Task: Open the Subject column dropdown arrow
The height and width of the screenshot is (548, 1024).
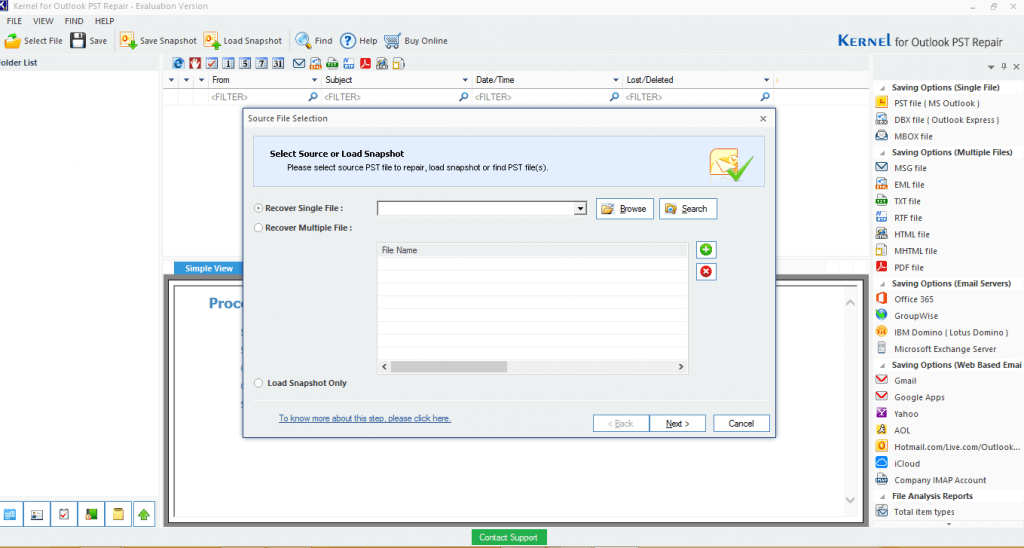Action: coord(465,80)
